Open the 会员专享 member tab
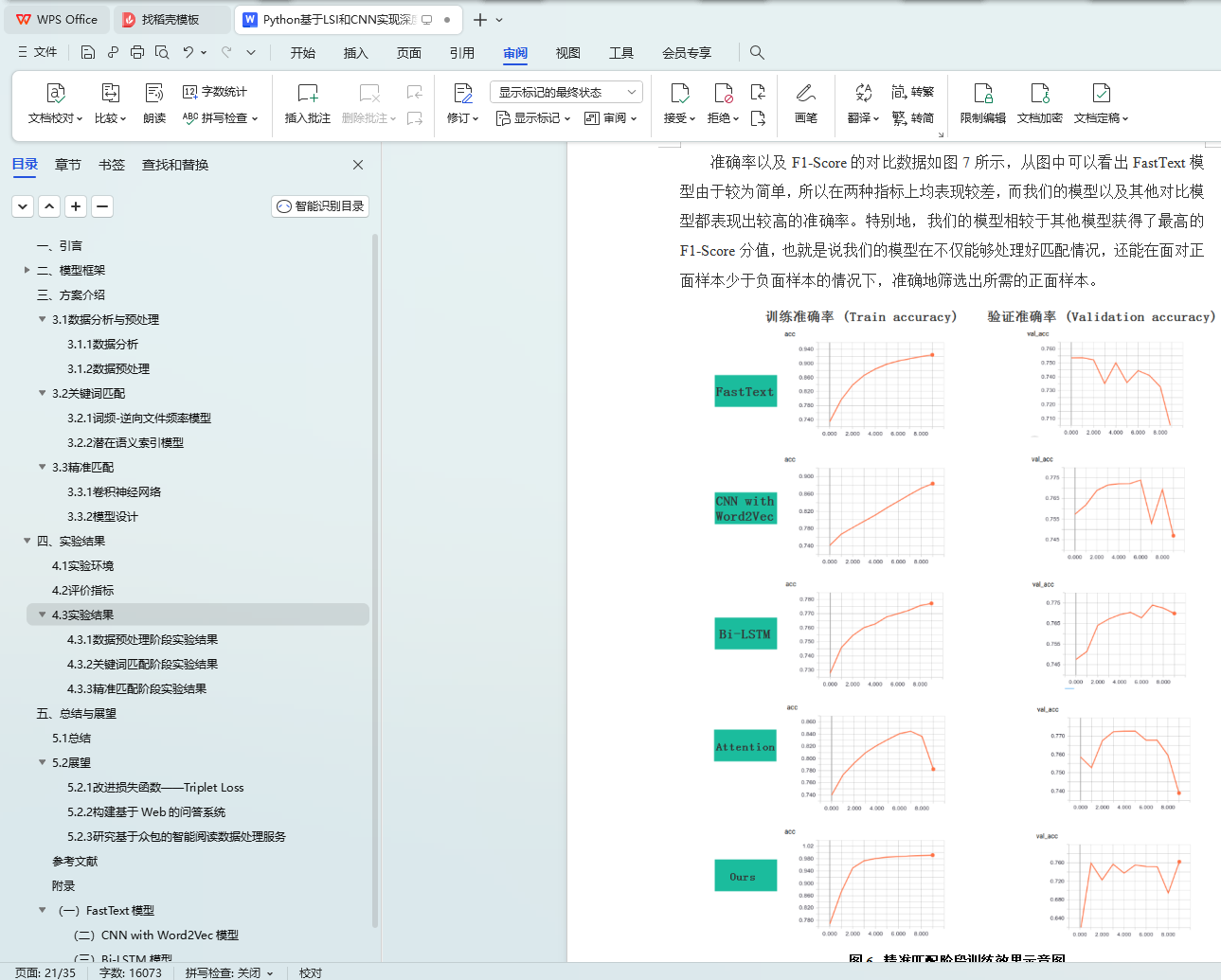Image resolution: width=1221 pixels, height=980 pixels. coord(687,53)
